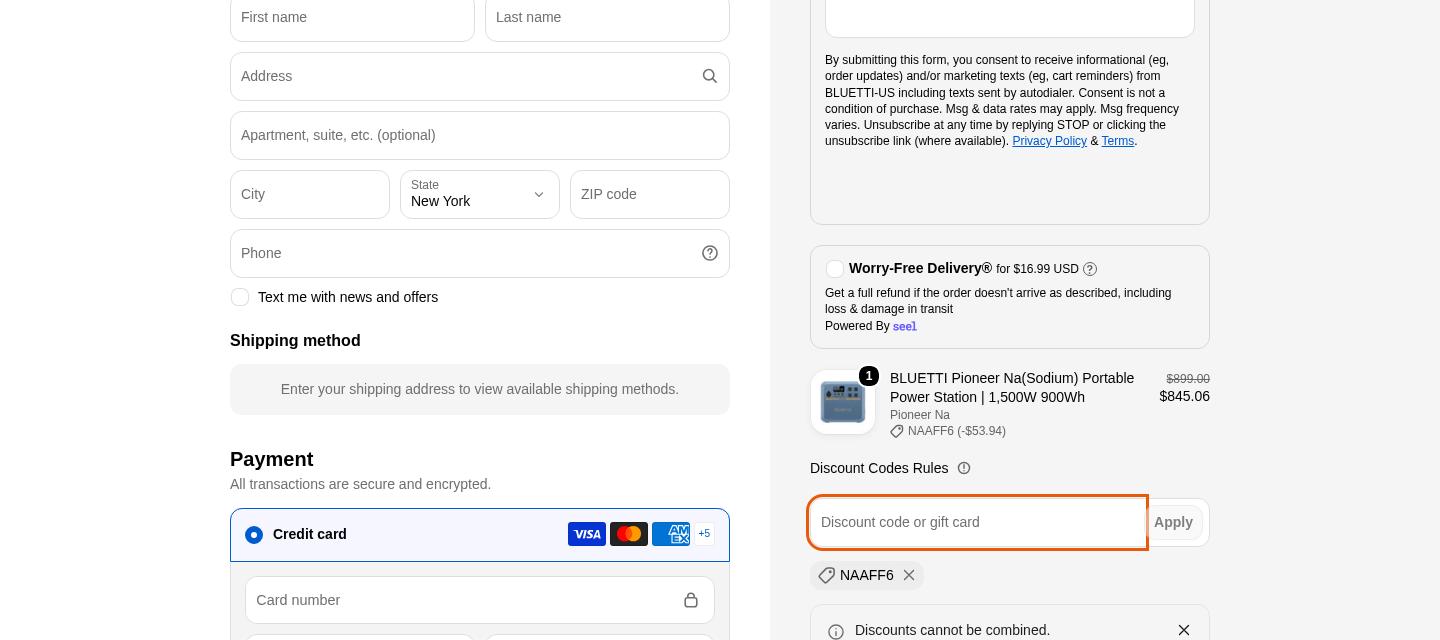
Task: Click the ZIP code field
Action: [x=650, y=194]
